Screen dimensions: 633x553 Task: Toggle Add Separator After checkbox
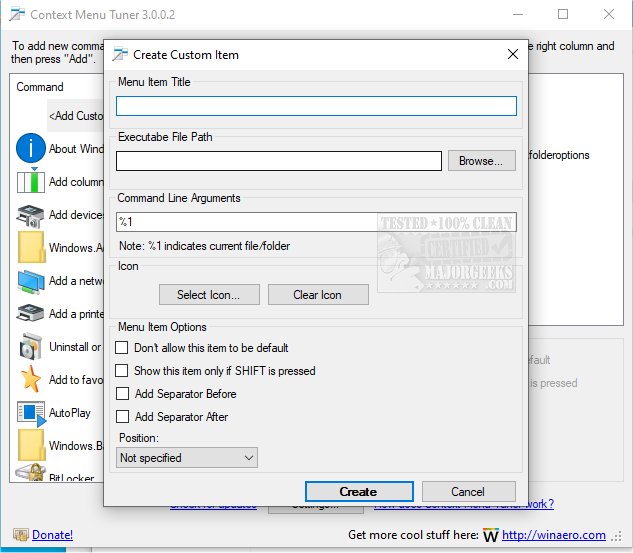point(122,417)
